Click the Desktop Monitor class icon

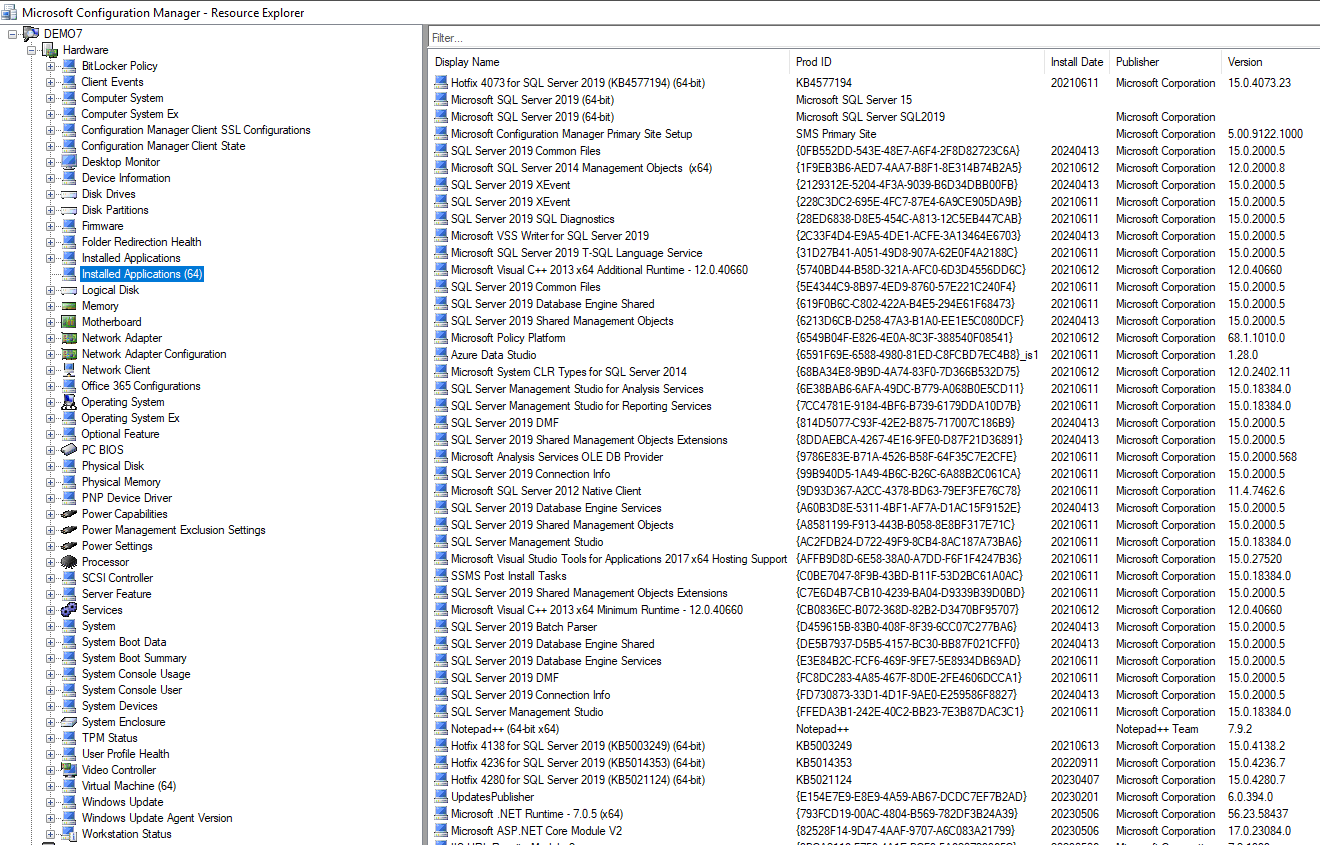coord(69,162)
